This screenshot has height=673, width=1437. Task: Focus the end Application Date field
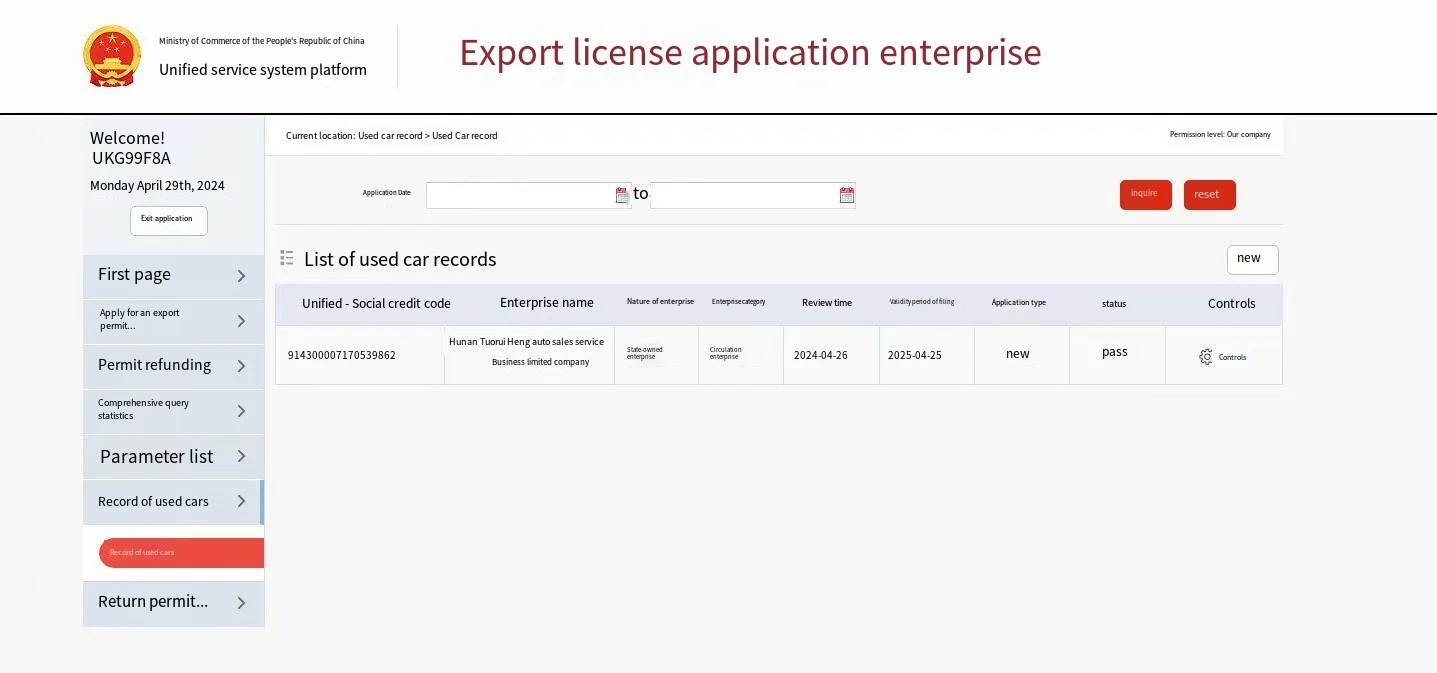(x=752, y=195)
